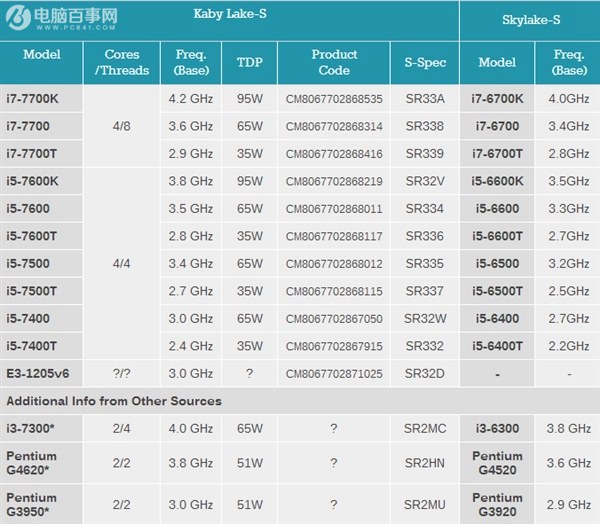Select the i7-6700K Skylake model cell
This screenshot has width=600, height=524.
(x=497, y=99)
